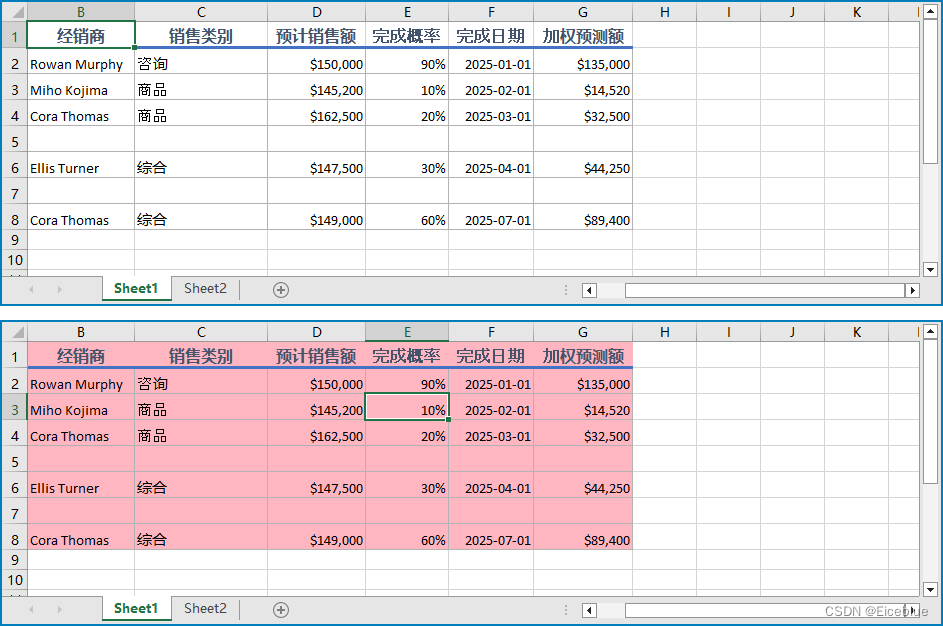Click horizontal scroll left arrow in bottom spreadsheet

[589, 610]
